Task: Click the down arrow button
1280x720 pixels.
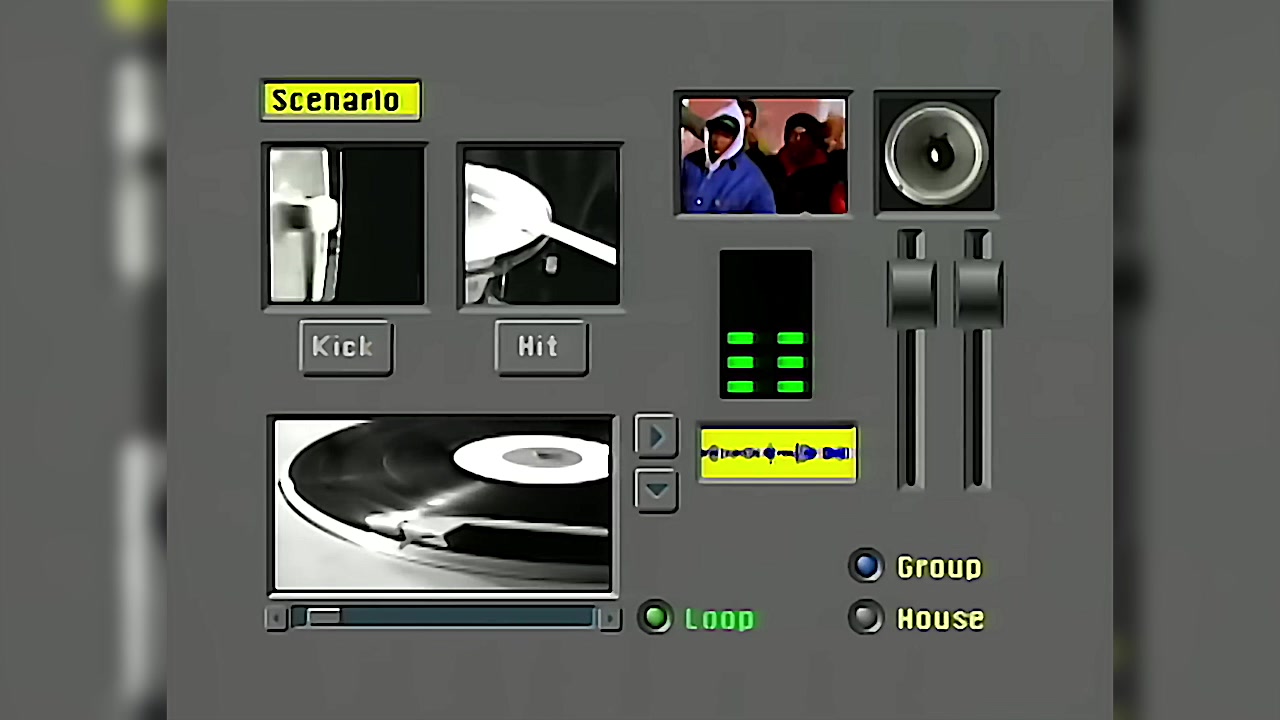Action: click(656, 490)
